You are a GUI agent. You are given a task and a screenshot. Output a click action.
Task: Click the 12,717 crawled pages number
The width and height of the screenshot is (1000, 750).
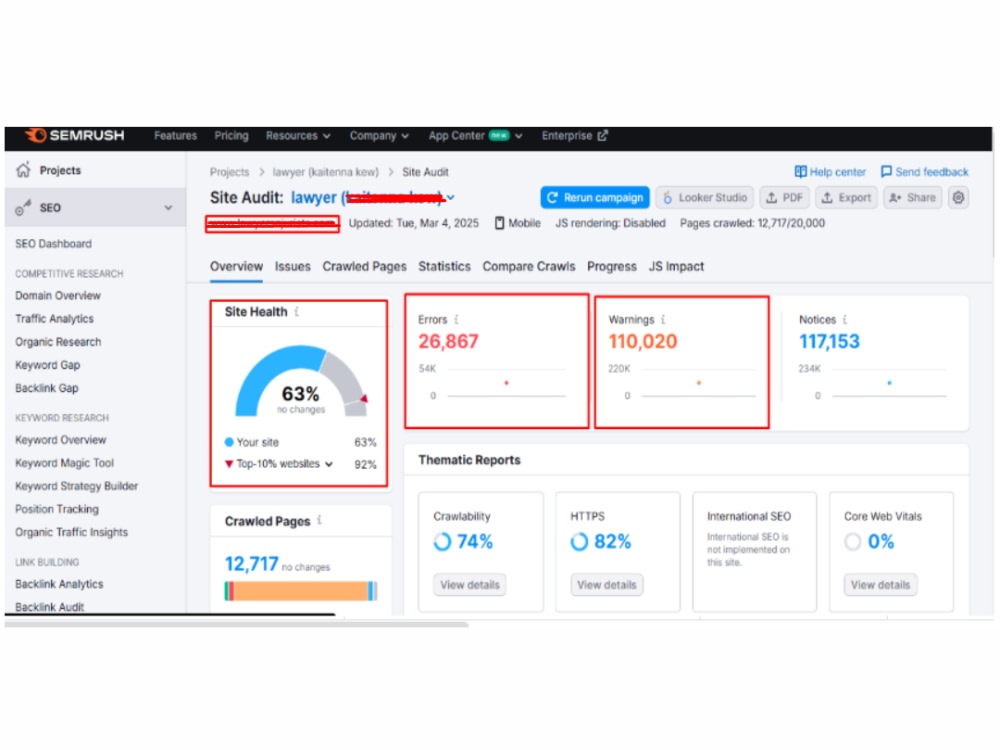(251, 564)
